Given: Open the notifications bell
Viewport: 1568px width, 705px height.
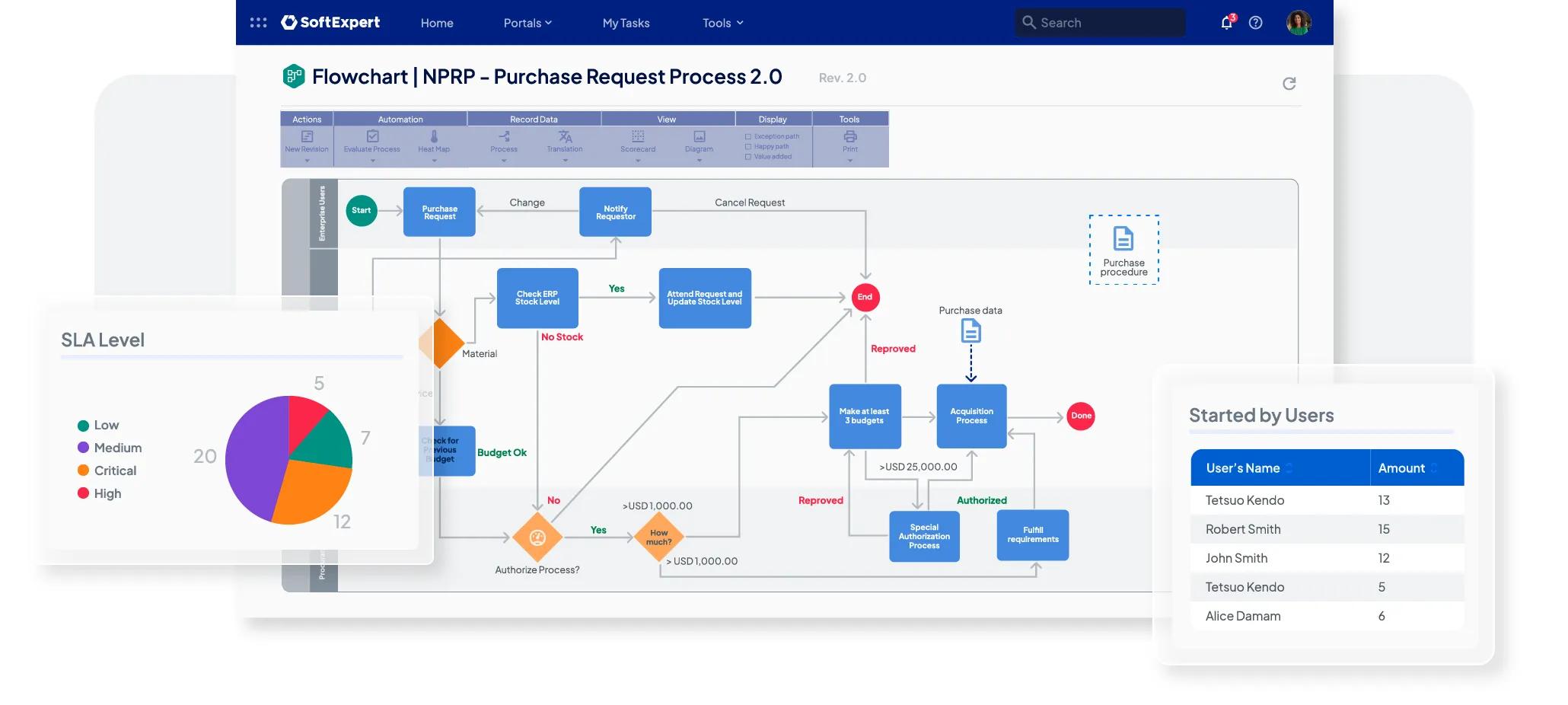Looking at the screenshot, I should click(1226, 22).
